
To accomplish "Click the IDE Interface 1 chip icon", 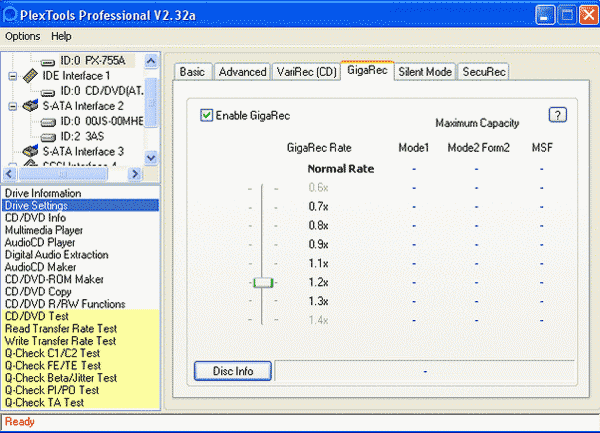I will 30,76.
